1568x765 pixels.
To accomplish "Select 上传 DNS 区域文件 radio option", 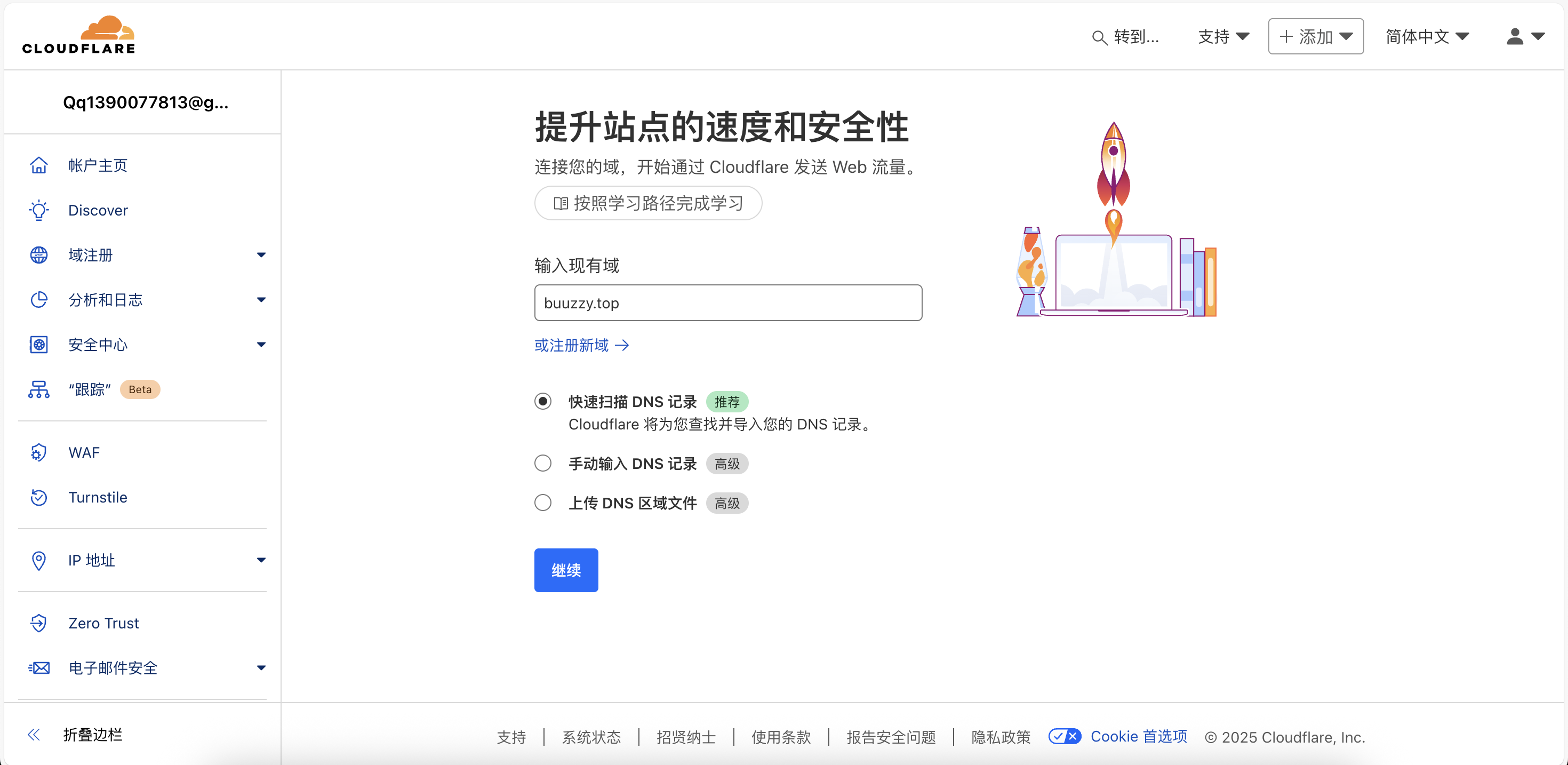I will 543,503.
